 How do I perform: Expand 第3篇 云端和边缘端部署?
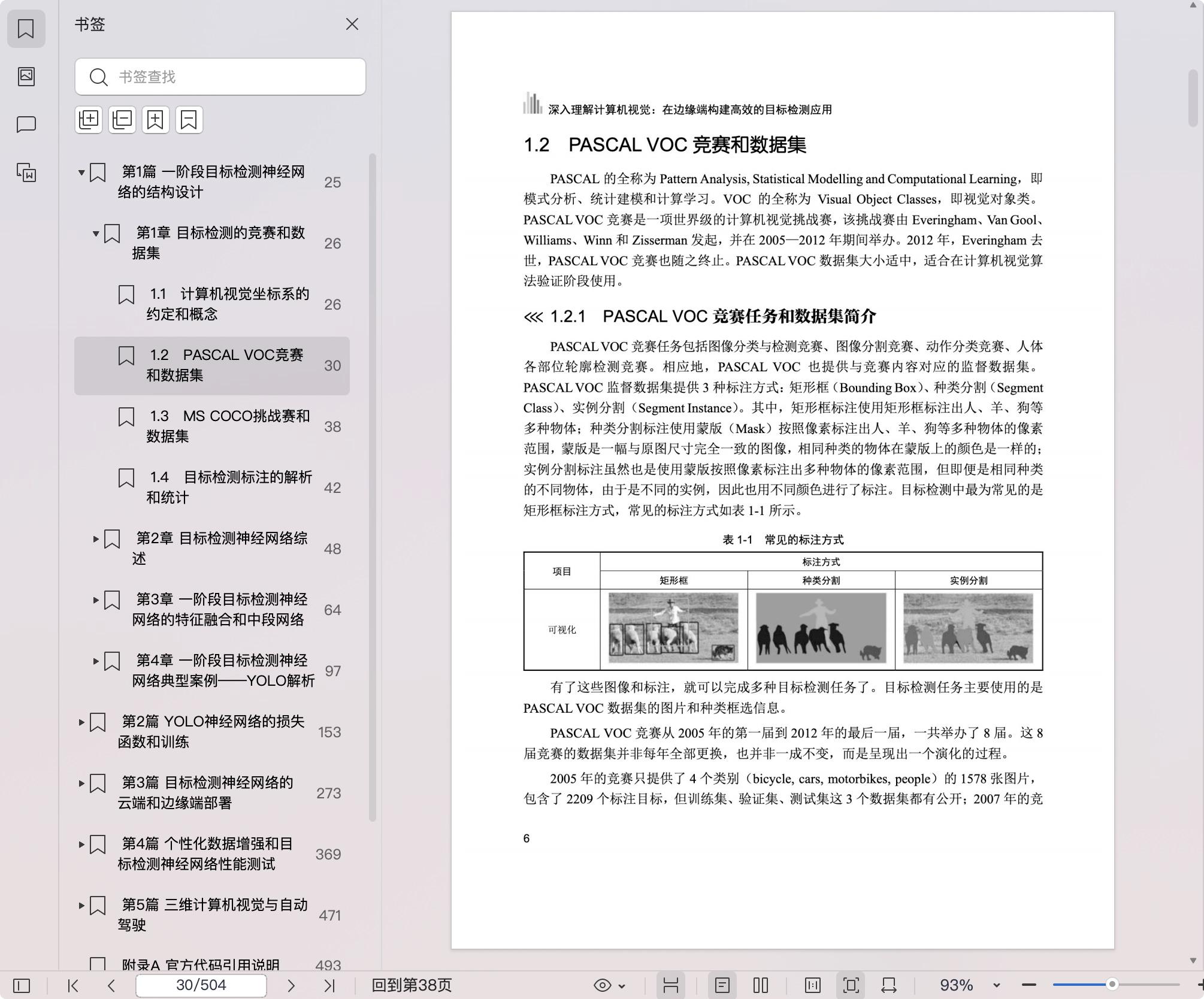coord(81,783)
